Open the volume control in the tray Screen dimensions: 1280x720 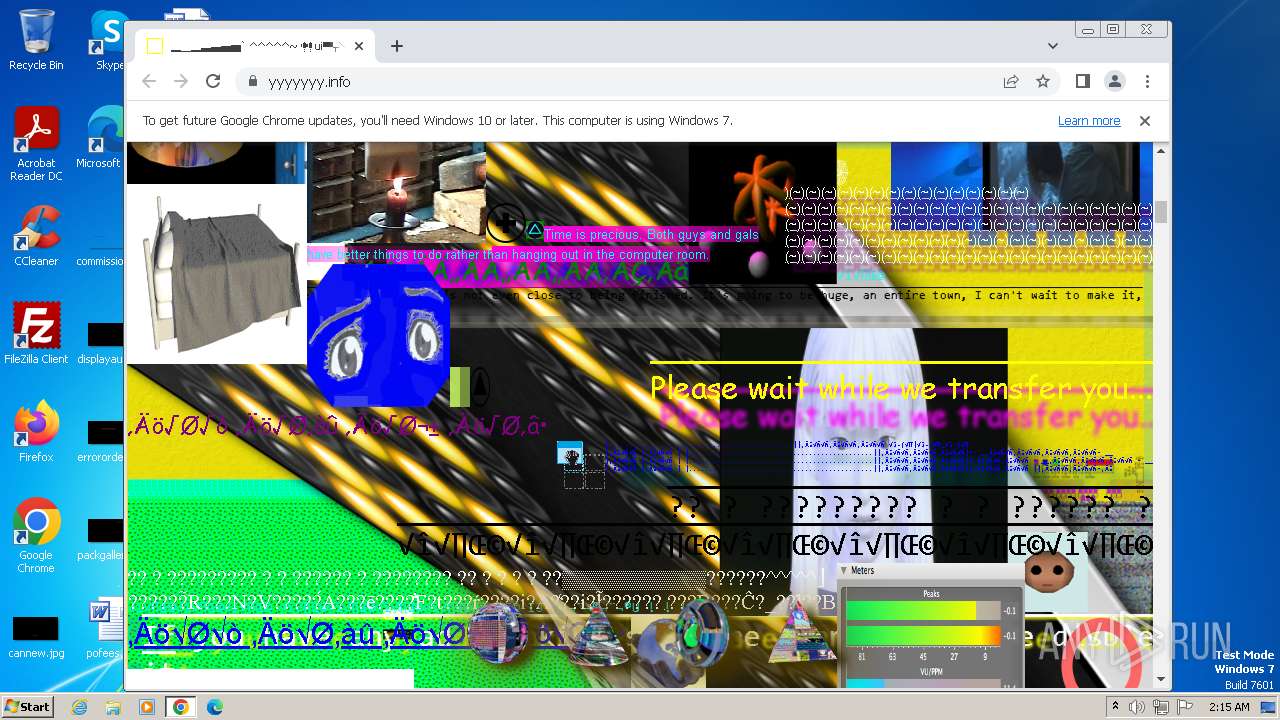click(x=1137, y=707)
